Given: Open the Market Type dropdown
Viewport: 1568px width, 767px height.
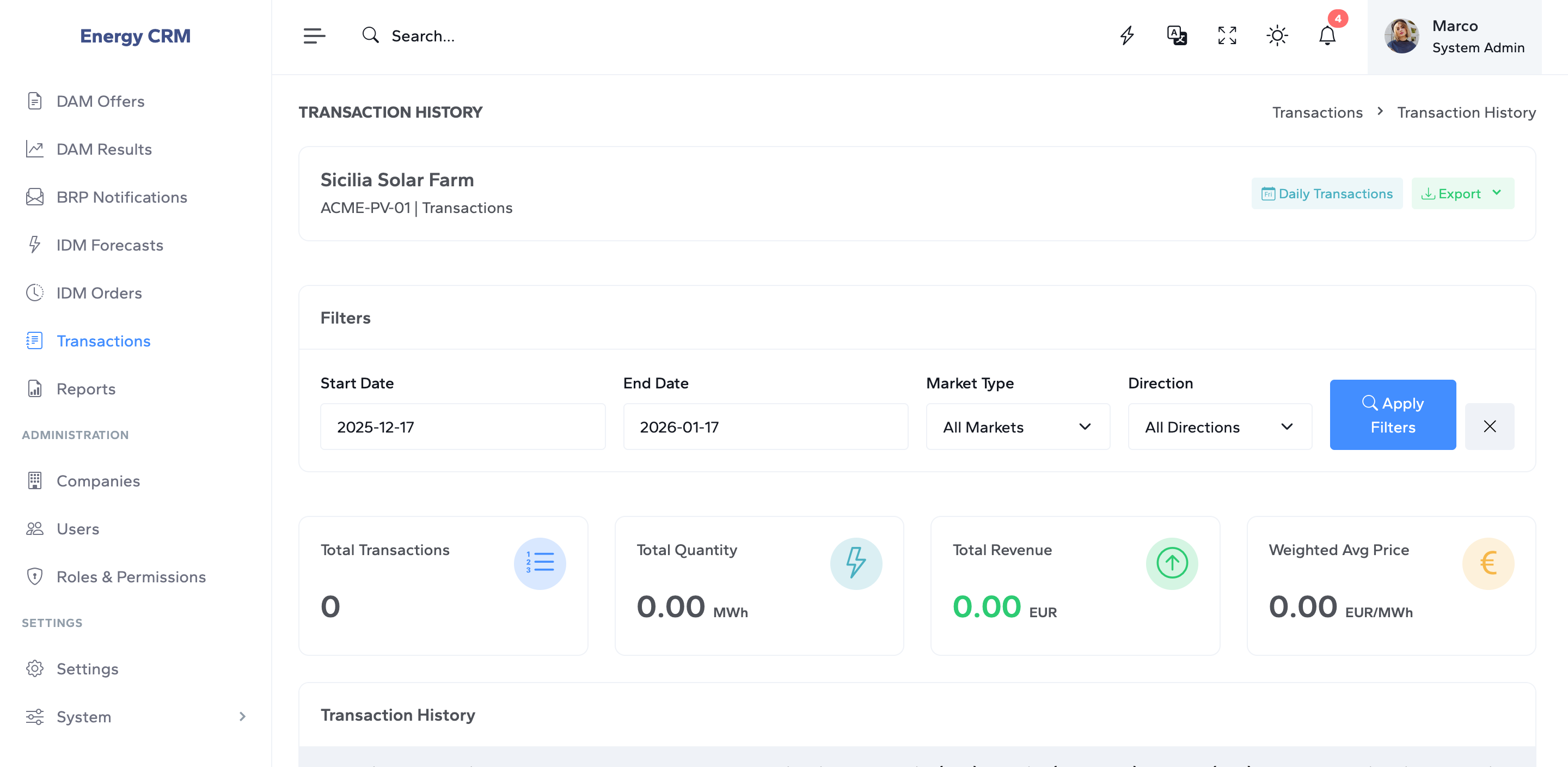Looking at the screenshot, I should click(x=1018, y=427).
